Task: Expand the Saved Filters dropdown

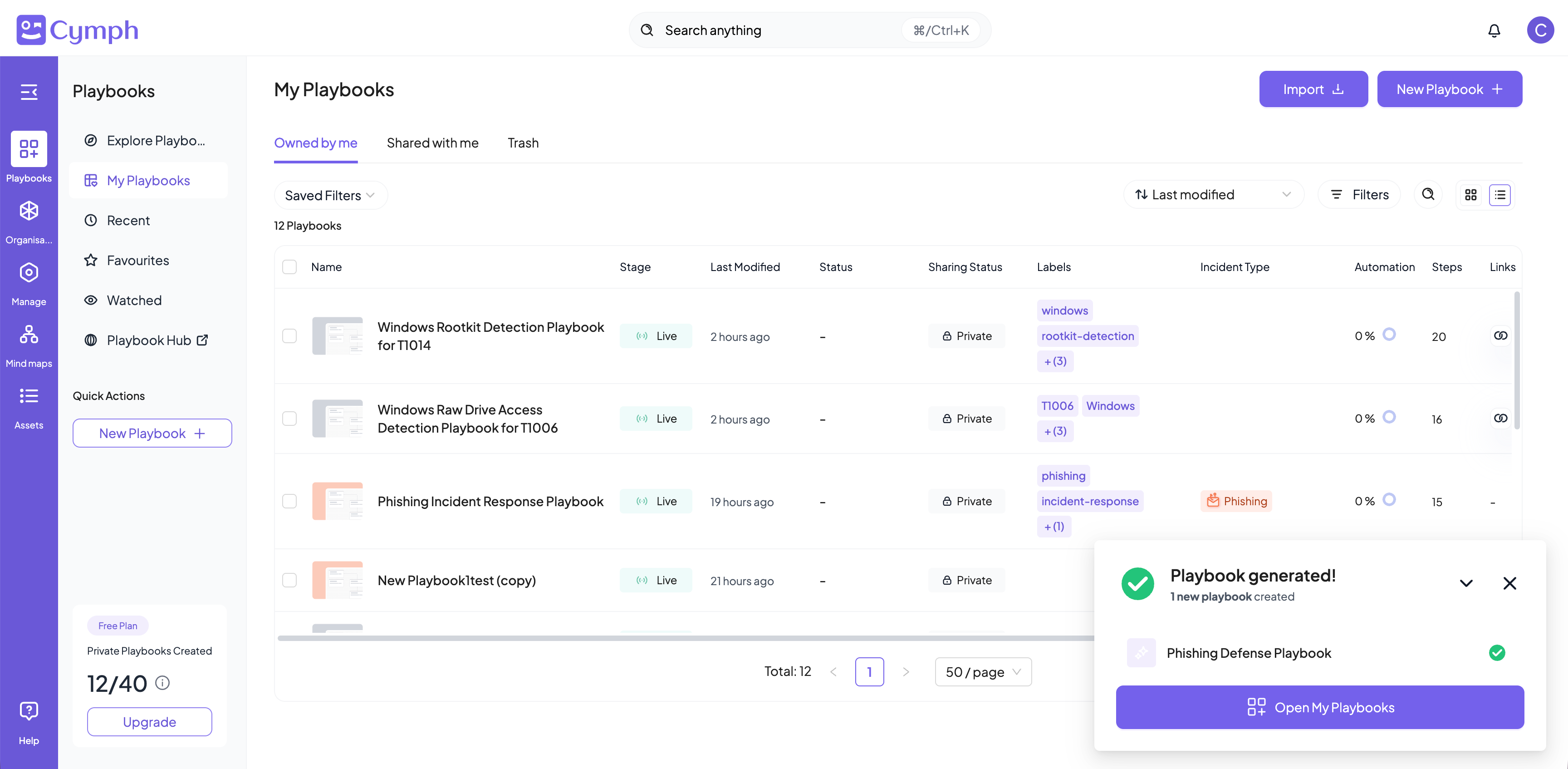Action: (330, 196)
